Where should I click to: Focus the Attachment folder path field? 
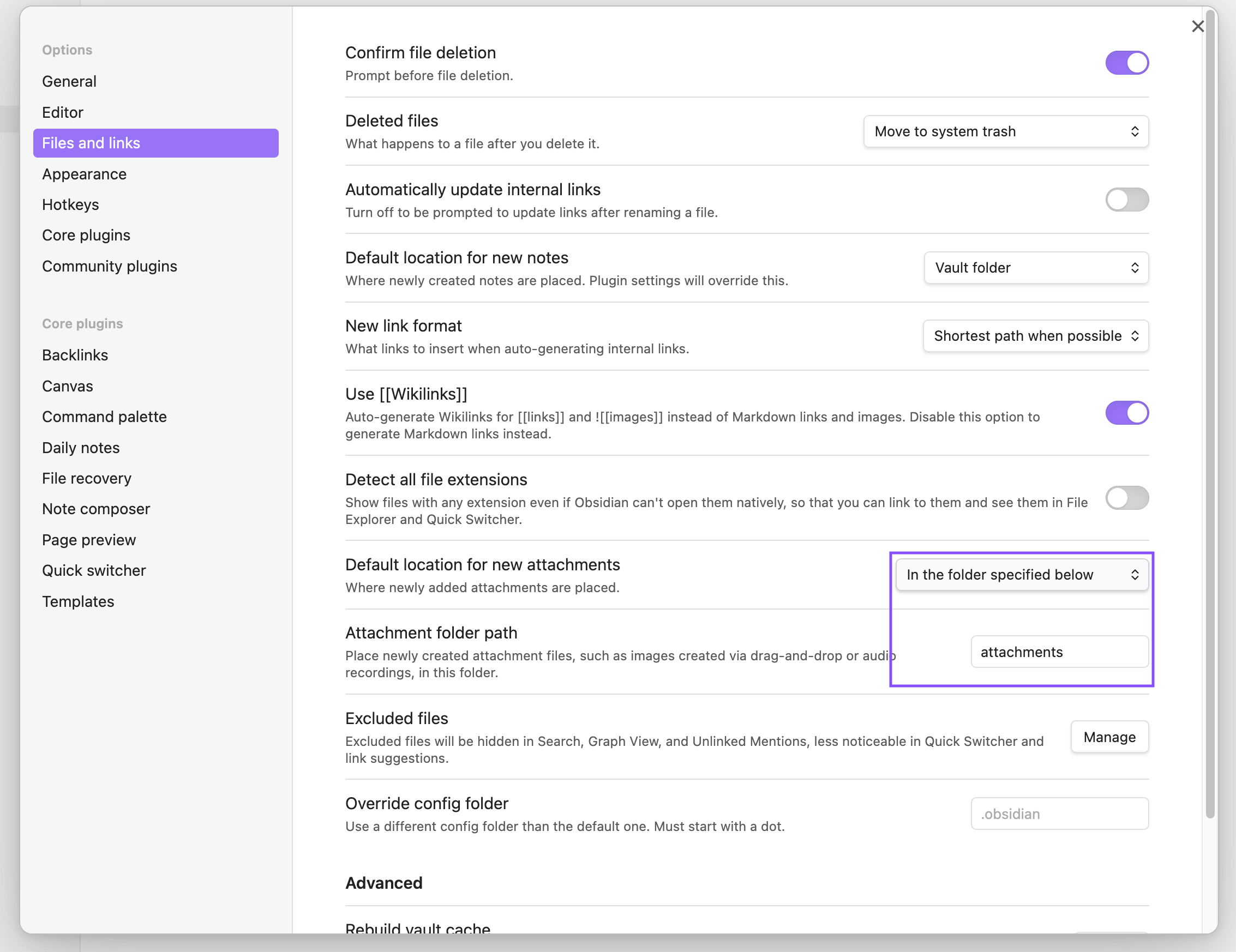(x=1059, y=652)
